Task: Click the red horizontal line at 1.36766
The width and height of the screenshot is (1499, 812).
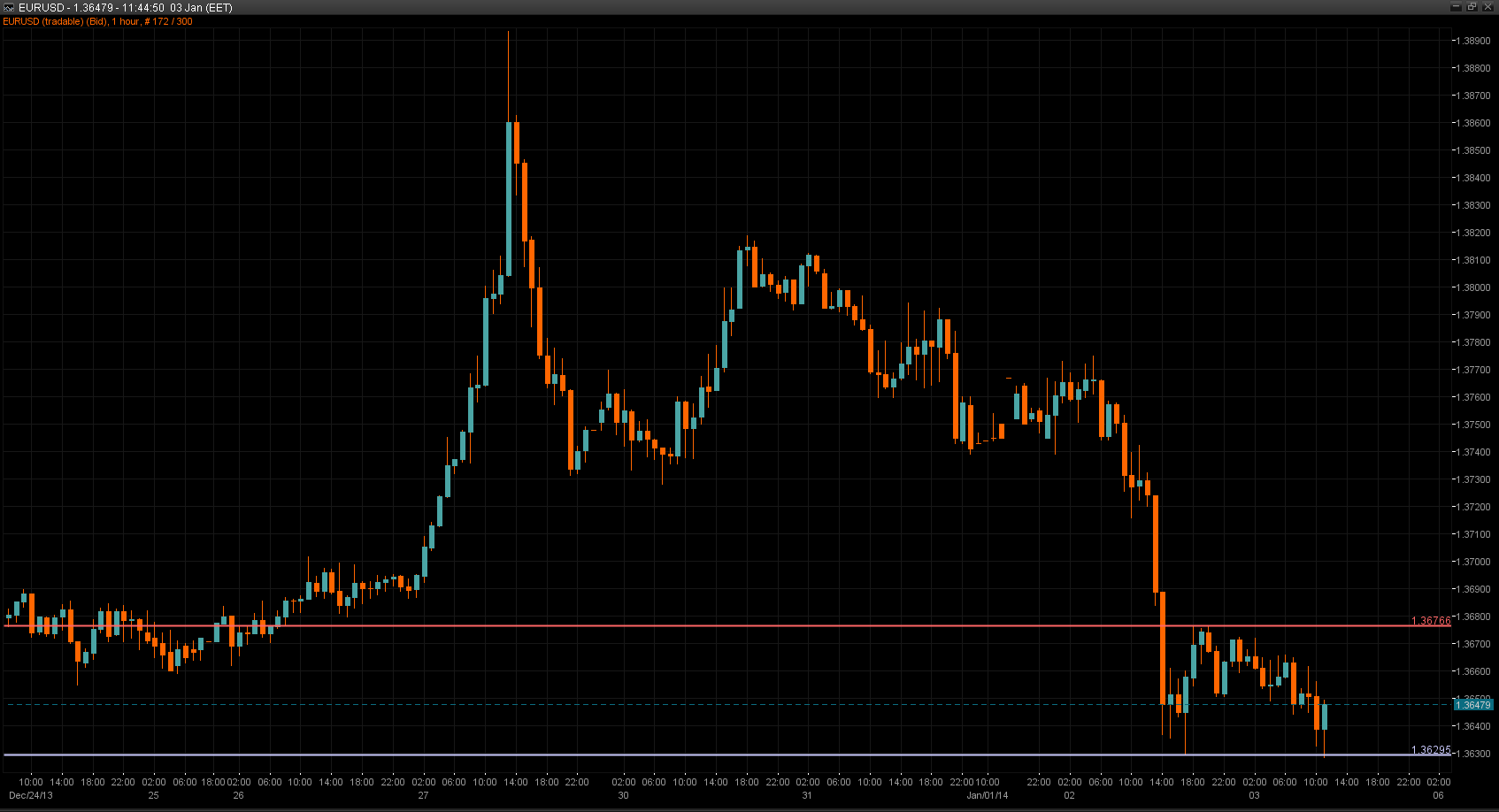Action: (619, 624)
